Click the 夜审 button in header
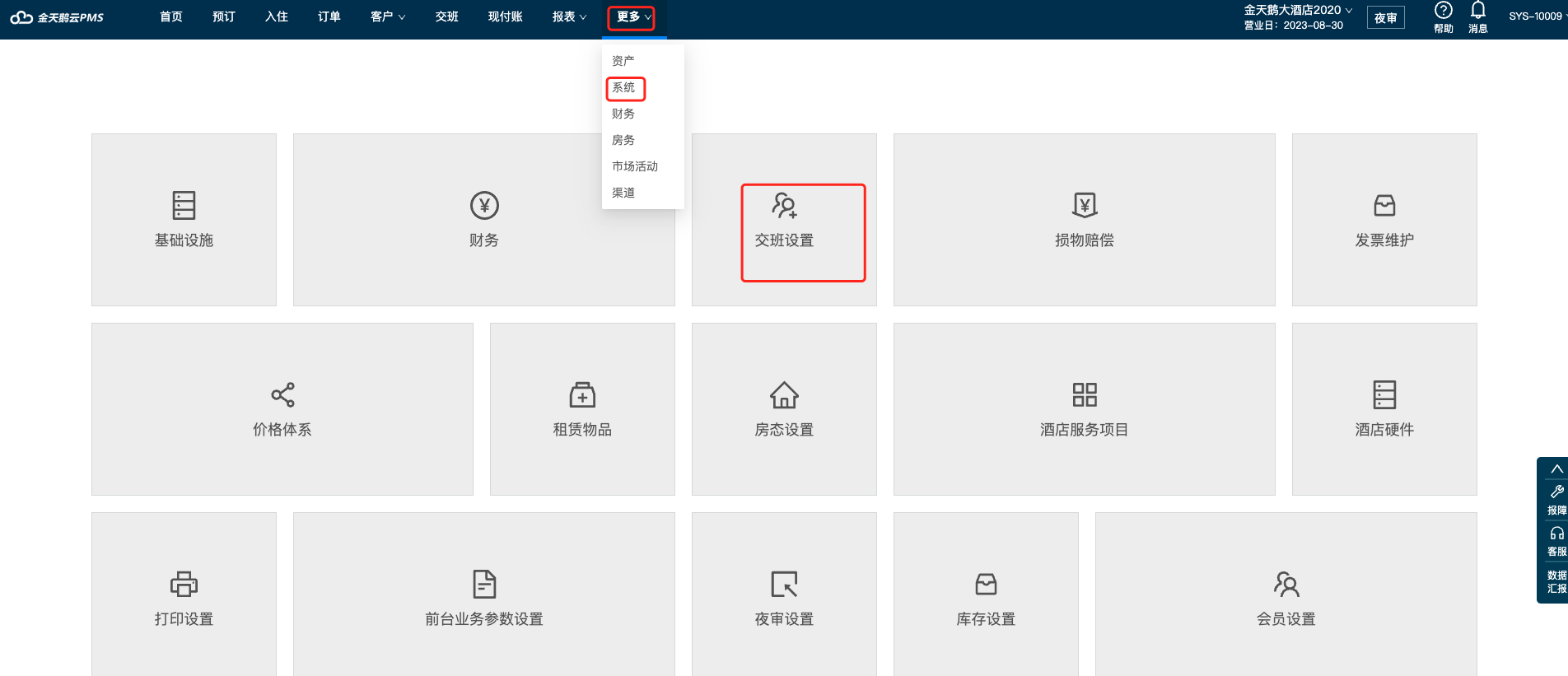The image size is (1568, 676). 1386,17
